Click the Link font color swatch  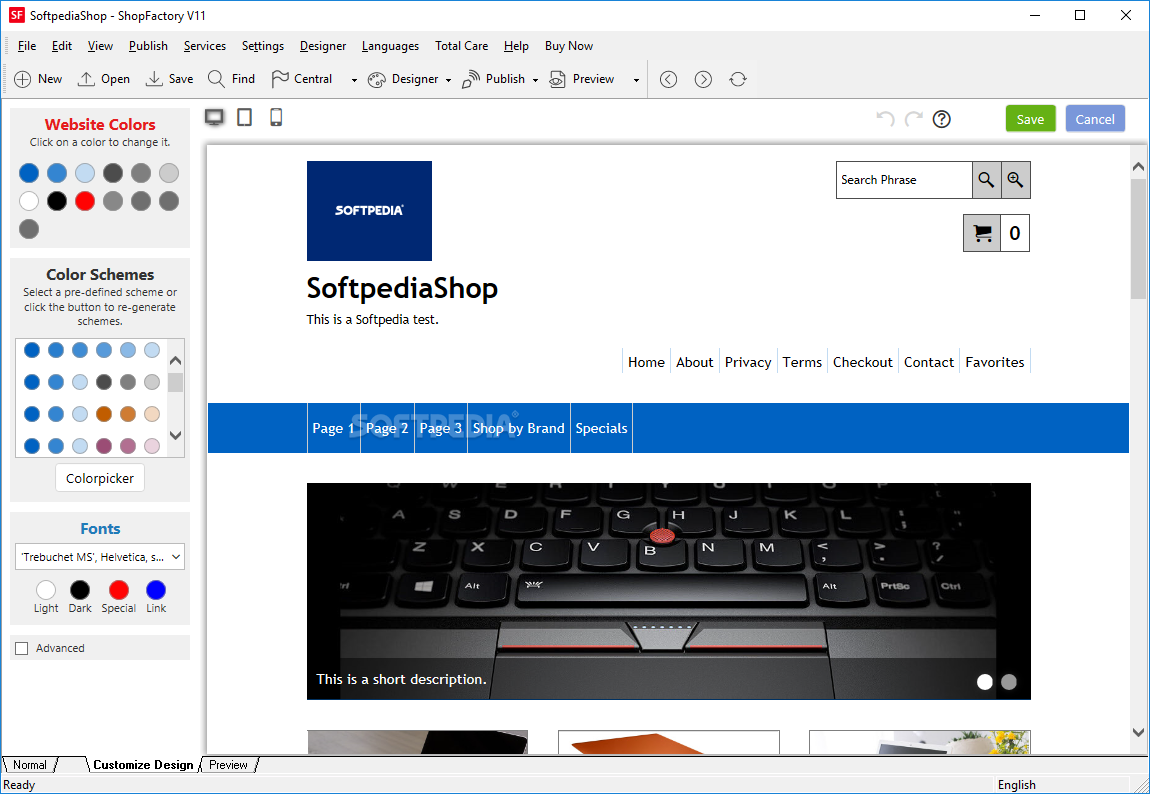point(156,590)
